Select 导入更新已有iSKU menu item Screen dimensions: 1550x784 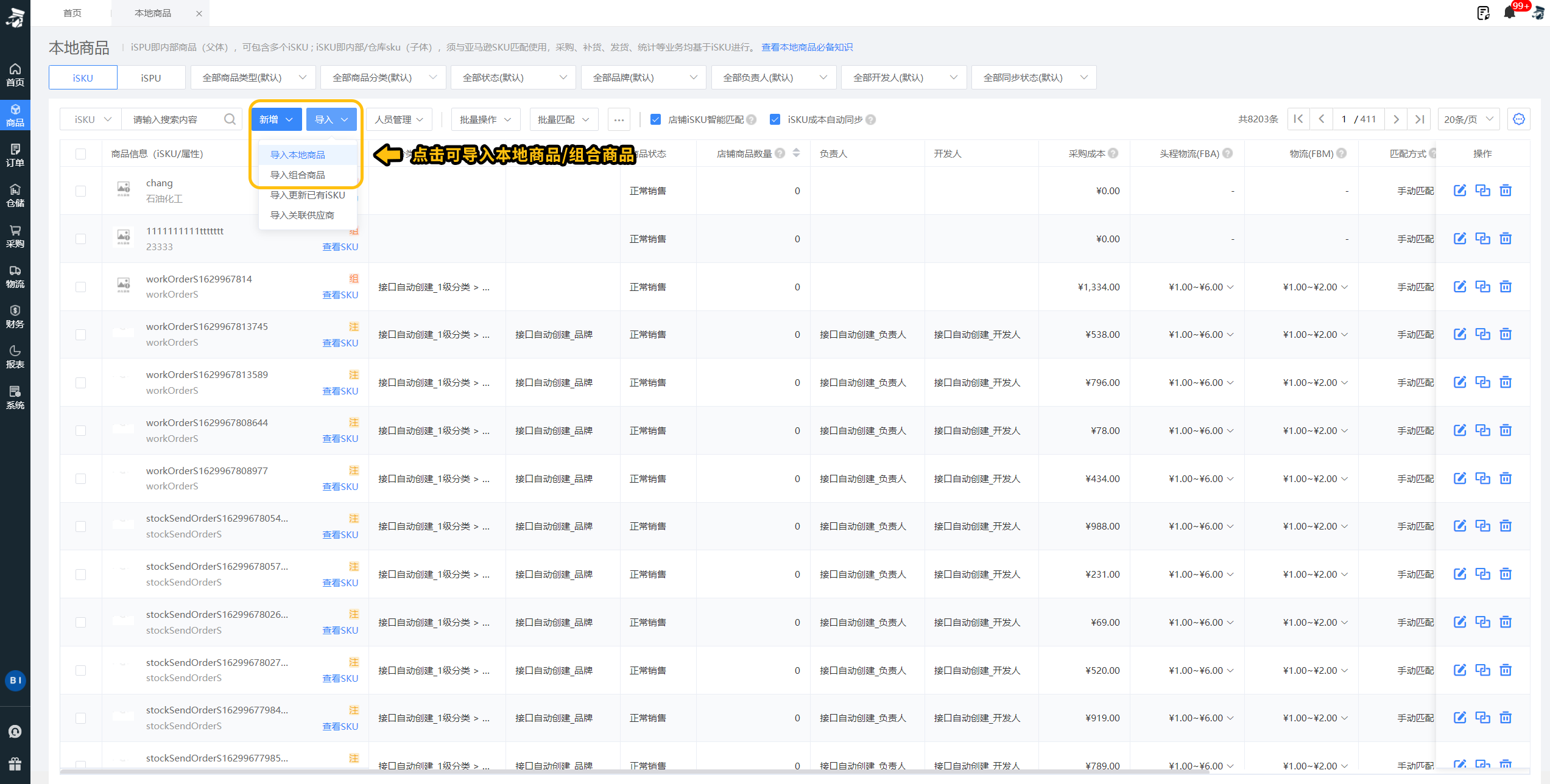point(308,195)
